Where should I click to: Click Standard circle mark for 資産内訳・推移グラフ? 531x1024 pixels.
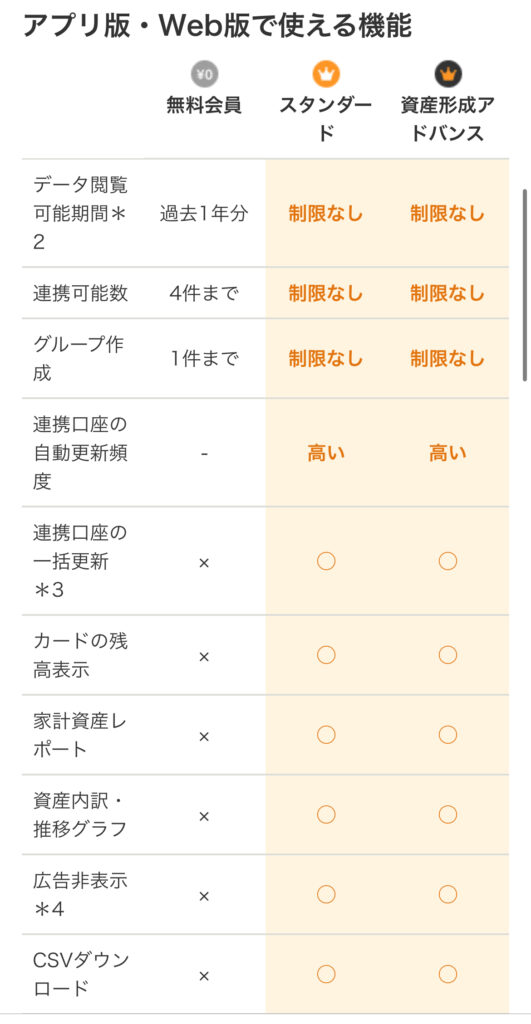point(326,814)
